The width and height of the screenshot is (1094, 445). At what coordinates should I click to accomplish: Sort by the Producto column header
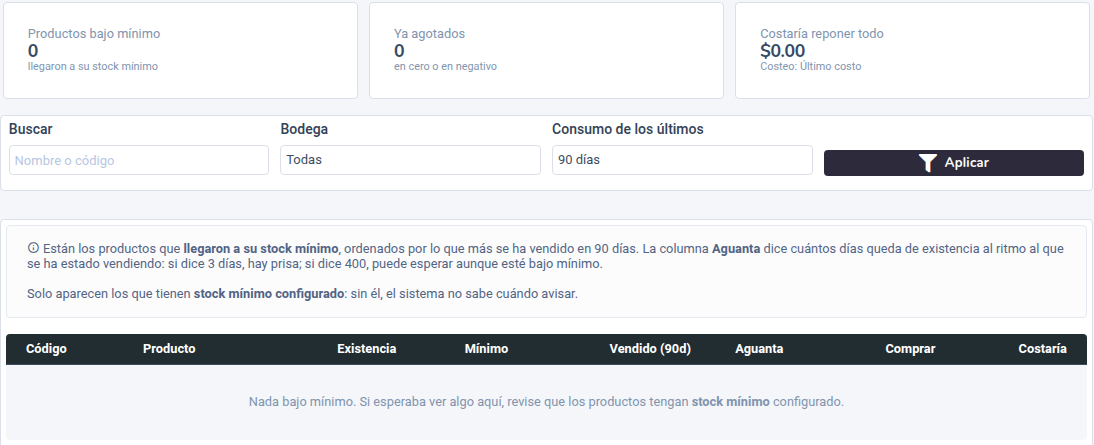click(x=170, y=349)
